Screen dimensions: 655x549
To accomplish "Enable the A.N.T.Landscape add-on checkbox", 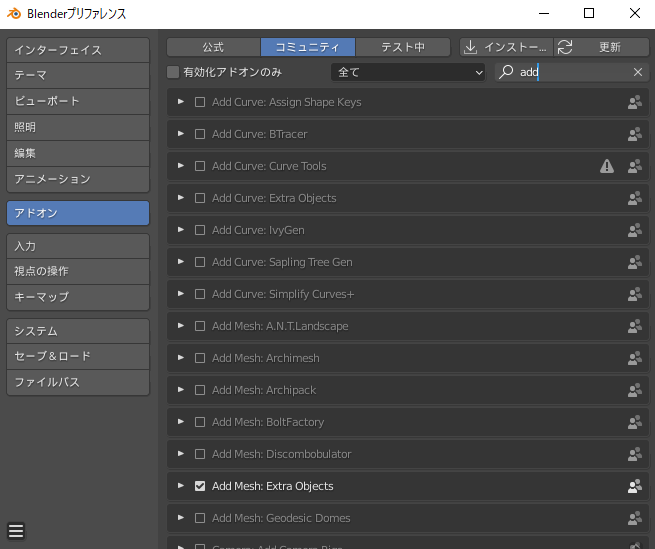I will (200, 326).
